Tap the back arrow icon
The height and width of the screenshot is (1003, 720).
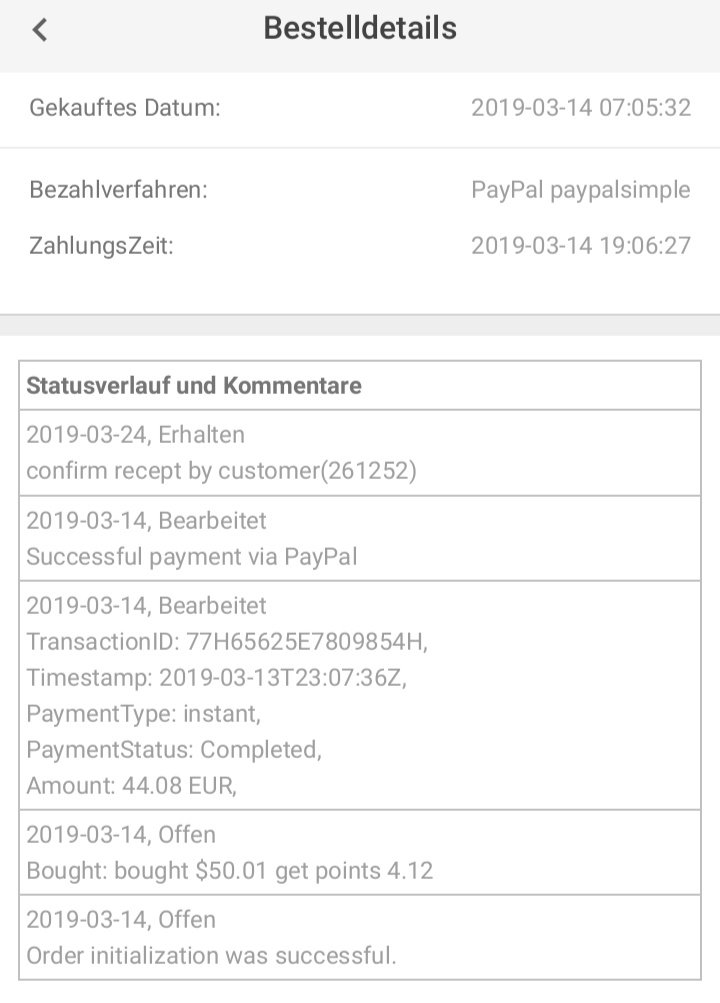click(x=40, y=30)
